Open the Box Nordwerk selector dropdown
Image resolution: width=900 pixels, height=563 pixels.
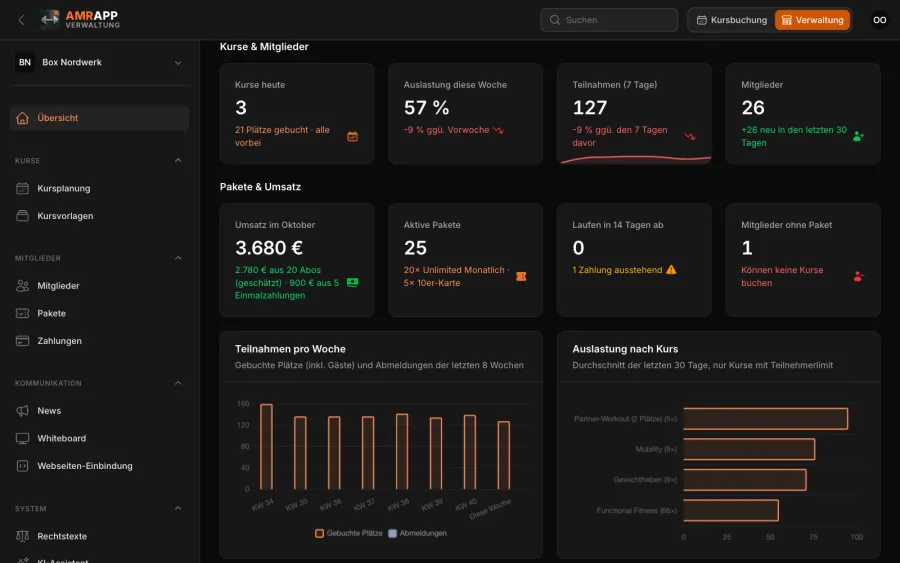(x=99, y=62)
